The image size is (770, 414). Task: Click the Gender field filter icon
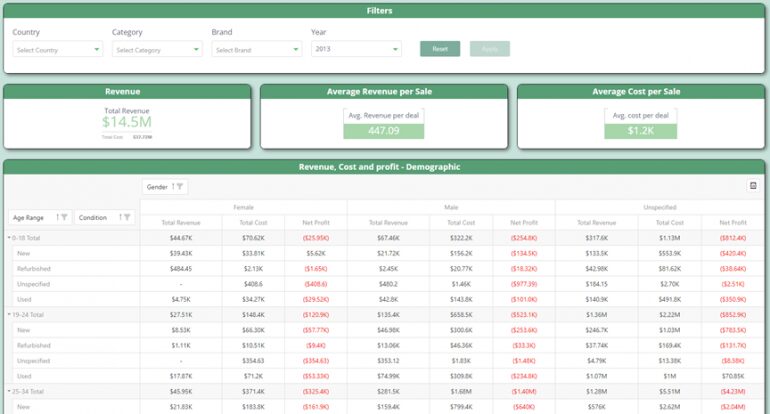coord(181,186)
